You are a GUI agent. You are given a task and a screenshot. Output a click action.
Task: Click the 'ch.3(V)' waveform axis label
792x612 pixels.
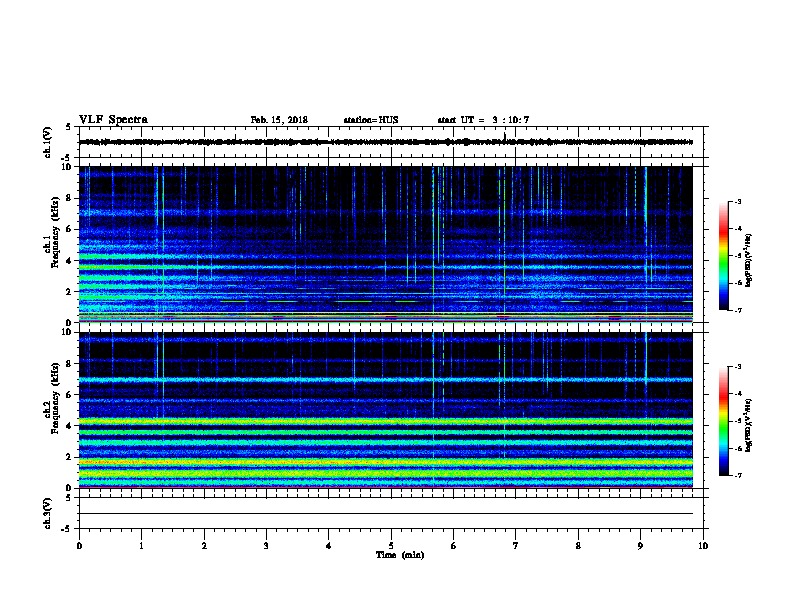47,513
